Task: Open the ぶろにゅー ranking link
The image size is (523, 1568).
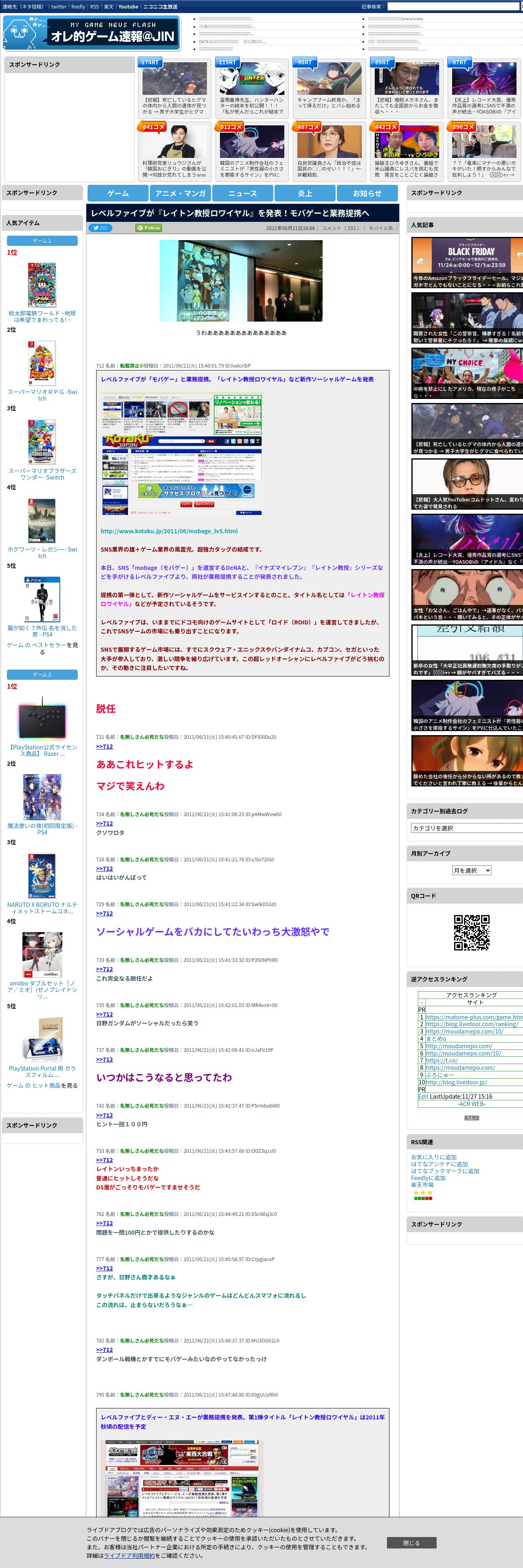Action: tap(439, 1075)
